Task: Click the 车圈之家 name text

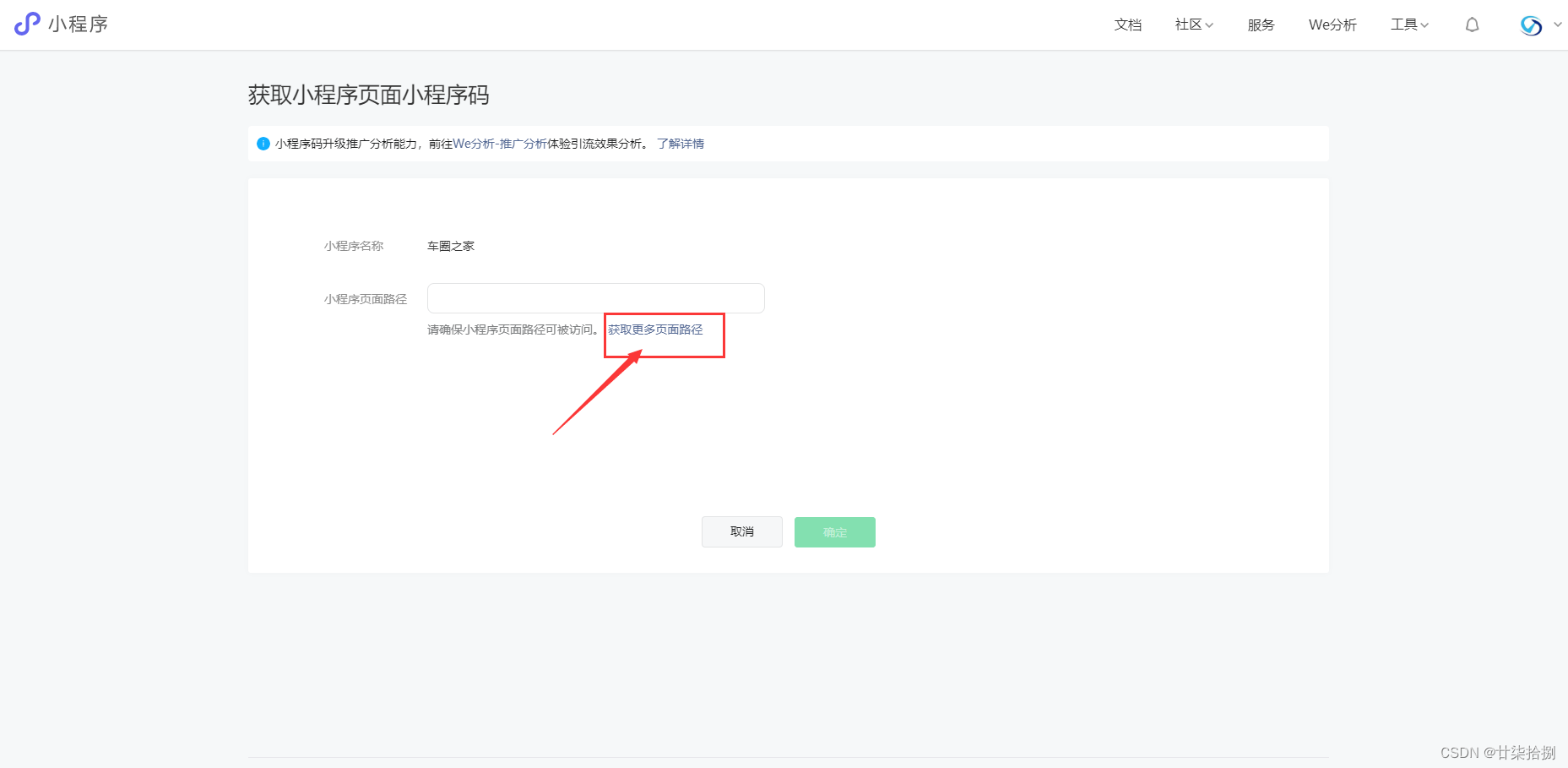Action: click(451, 246)
